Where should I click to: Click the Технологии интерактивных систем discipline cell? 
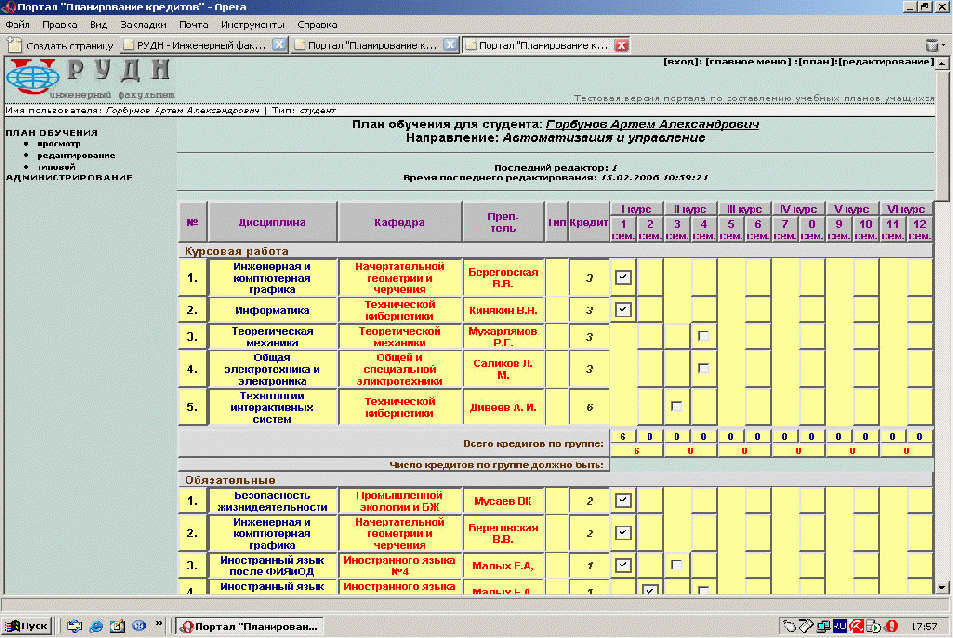pos(272,407)
